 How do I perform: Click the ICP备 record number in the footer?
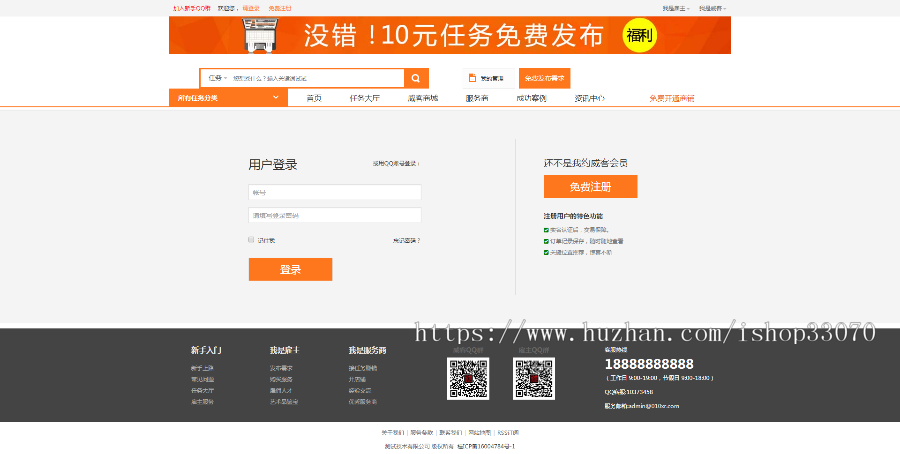tap(486, 446)
